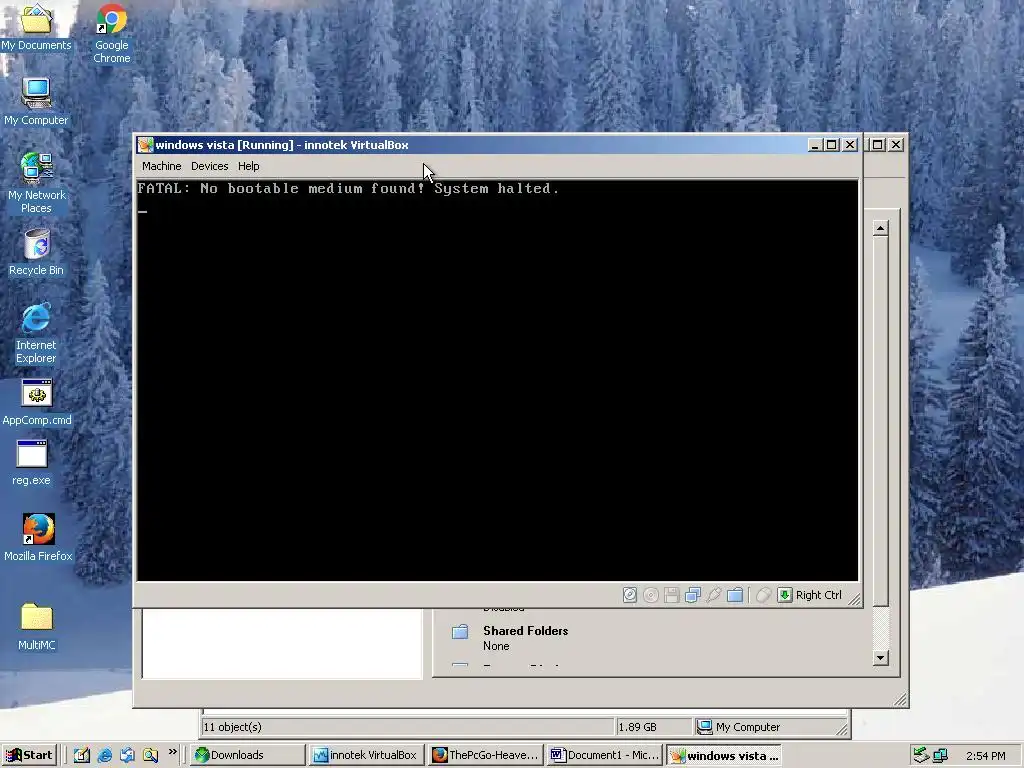Select the Recycle Bin icon
Image resolution: width=1024 pixels, height=768 pixels.
click(36, 252)
